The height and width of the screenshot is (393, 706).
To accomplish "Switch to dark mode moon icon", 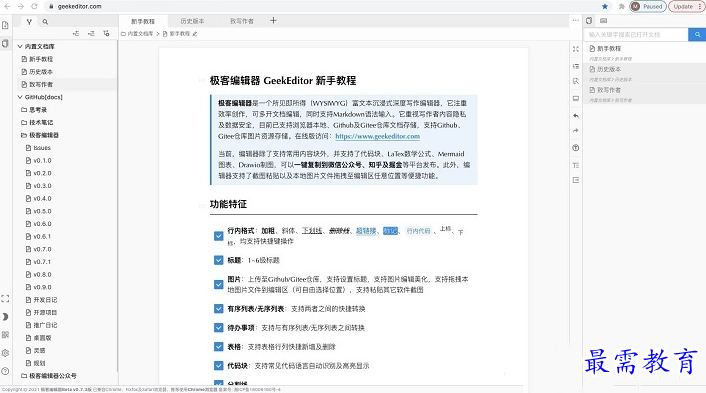I will click(x=5, y=316).
